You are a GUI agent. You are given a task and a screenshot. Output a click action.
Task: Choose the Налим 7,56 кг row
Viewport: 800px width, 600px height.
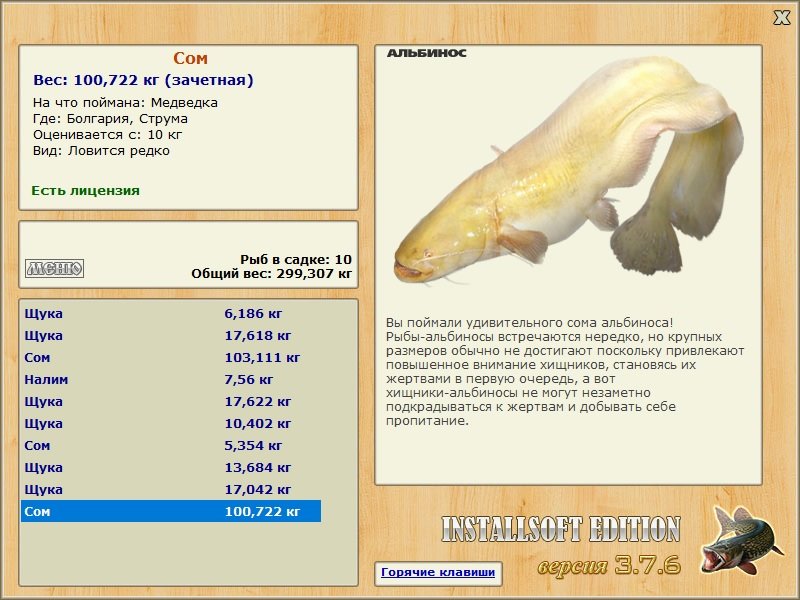coord(171,380)
